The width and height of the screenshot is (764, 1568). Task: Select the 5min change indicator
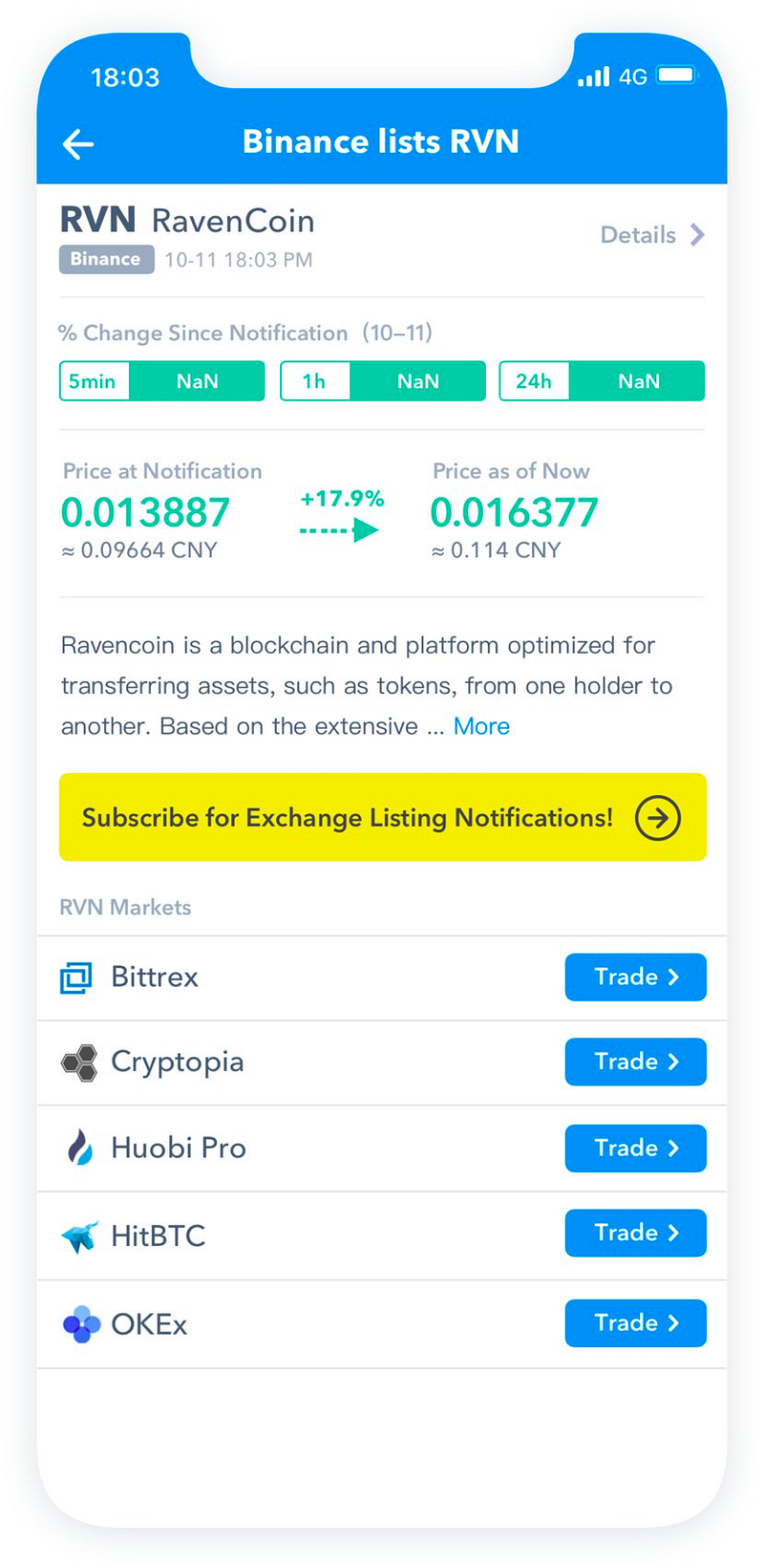point(161,381)
